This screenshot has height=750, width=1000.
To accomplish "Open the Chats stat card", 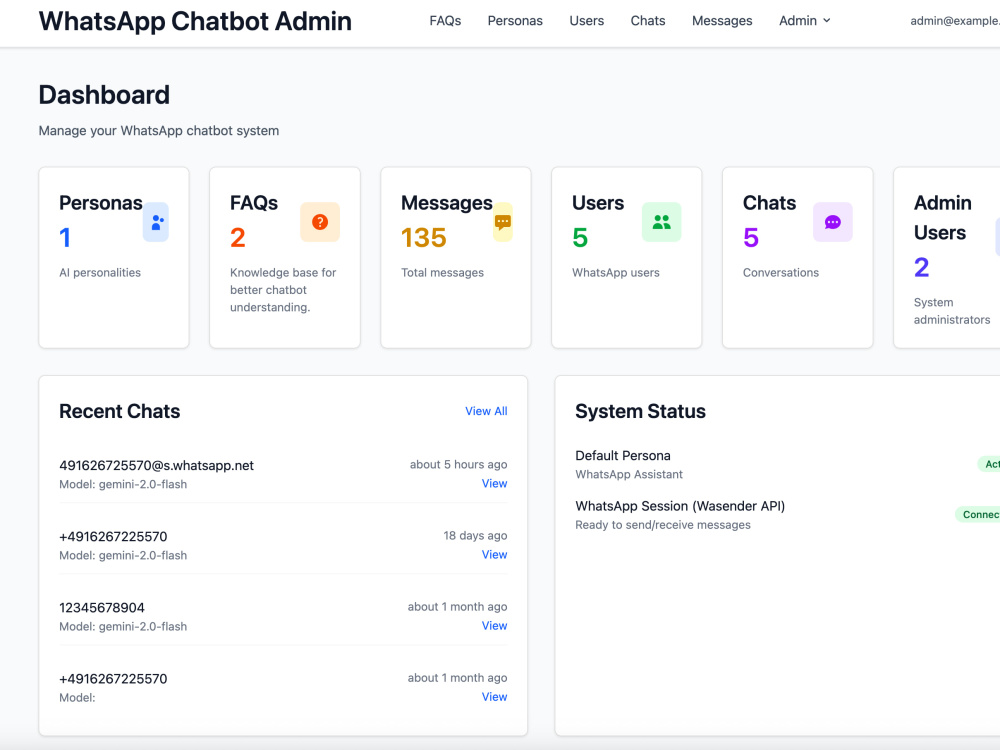I will point(797,258).
